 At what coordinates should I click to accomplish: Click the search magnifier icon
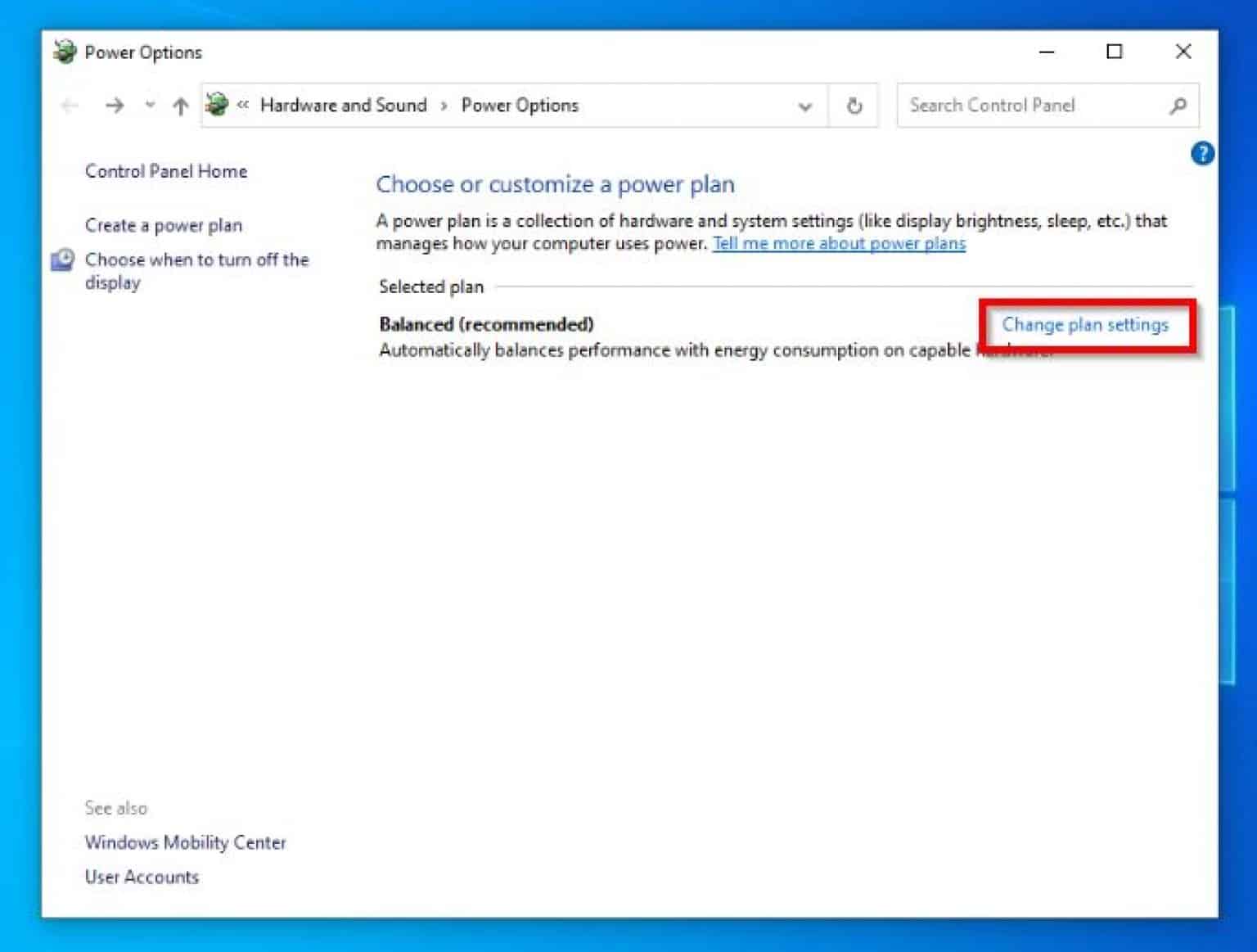[x=1179, y=105]
